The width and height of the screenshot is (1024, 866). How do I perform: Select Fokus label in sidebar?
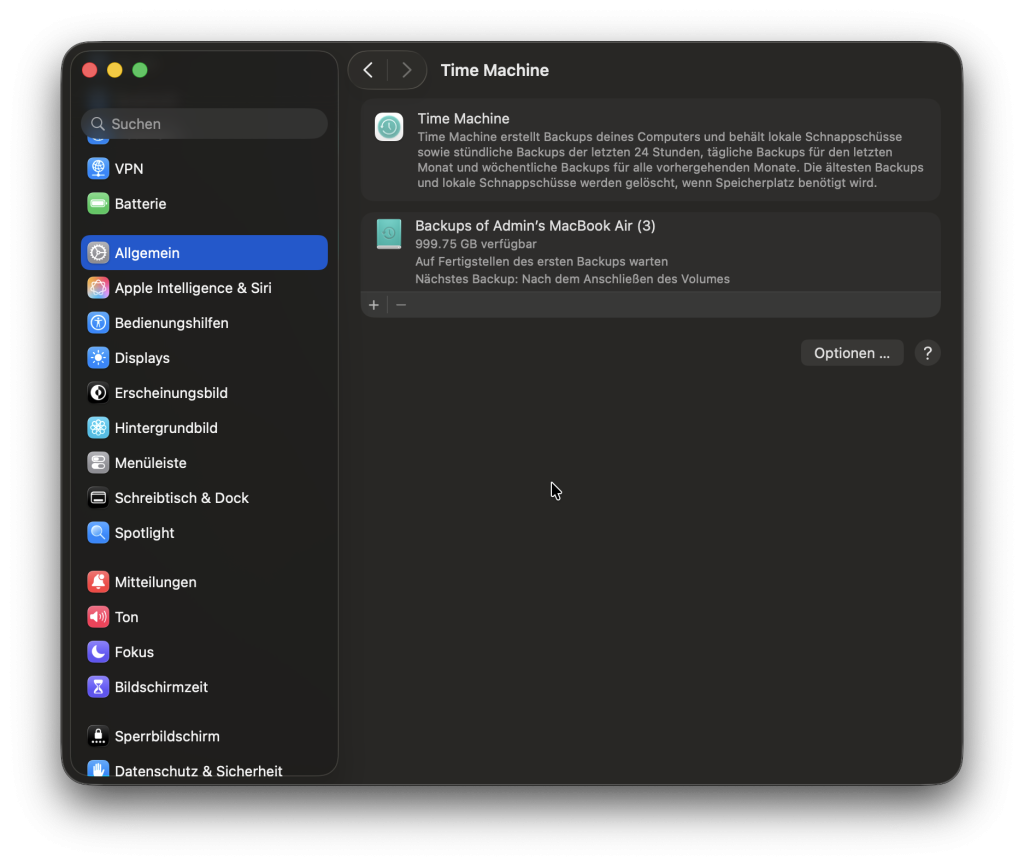point(134,652)
